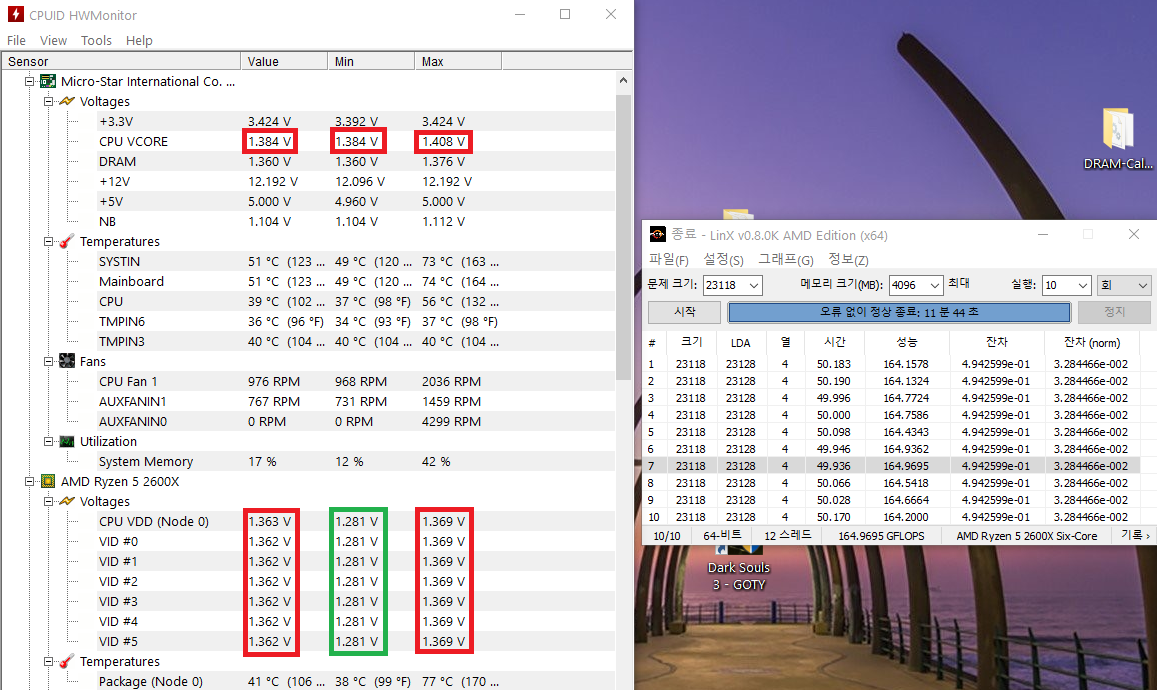Click the 성능 column header in LinX
The image size is (1157, 690).
click(x=907, y=342)
